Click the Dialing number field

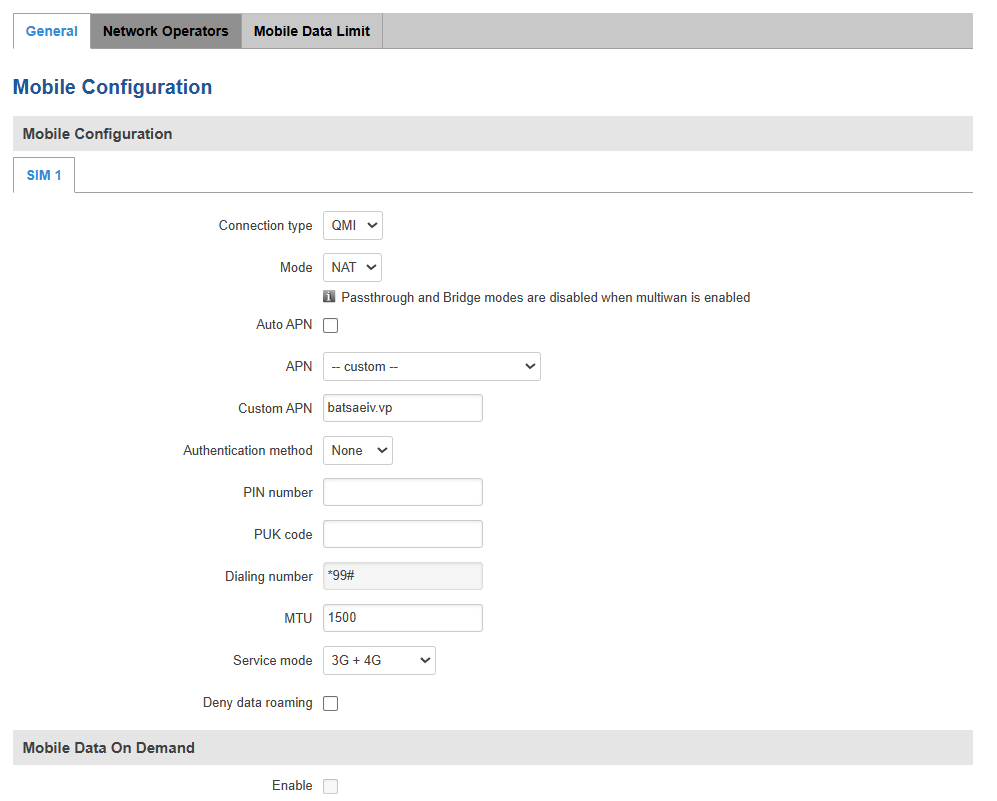[x=402, y=577]
